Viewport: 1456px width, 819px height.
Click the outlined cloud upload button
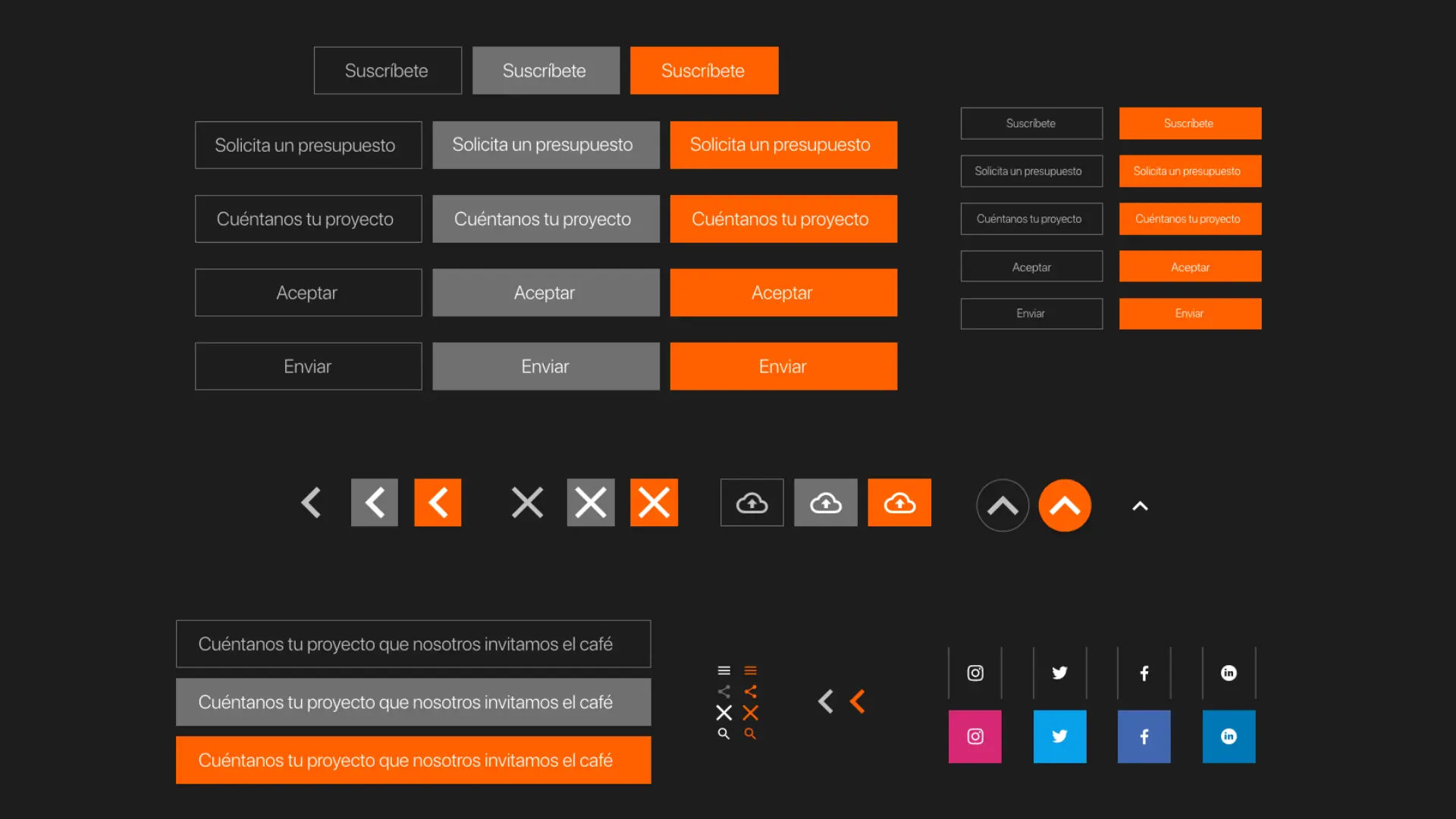(752, 502)
